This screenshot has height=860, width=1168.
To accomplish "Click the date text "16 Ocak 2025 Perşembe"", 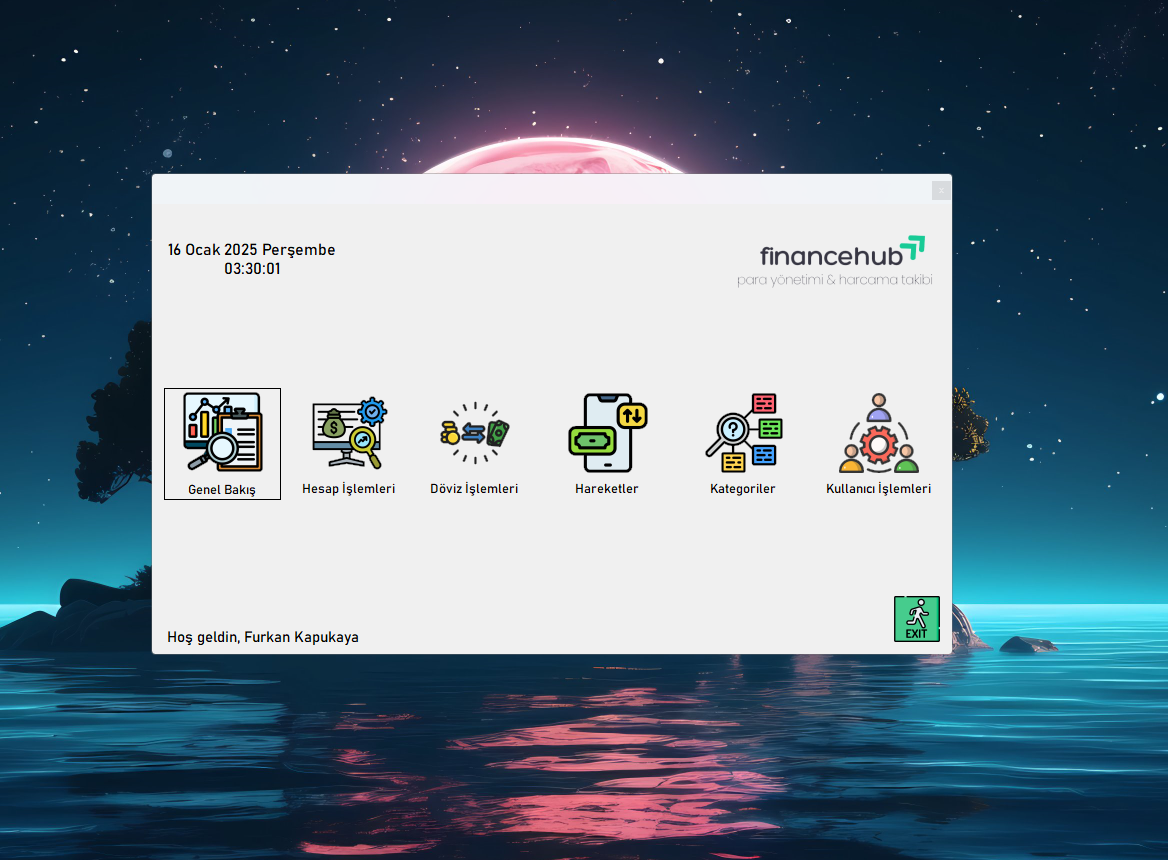I will coord(252,250).
